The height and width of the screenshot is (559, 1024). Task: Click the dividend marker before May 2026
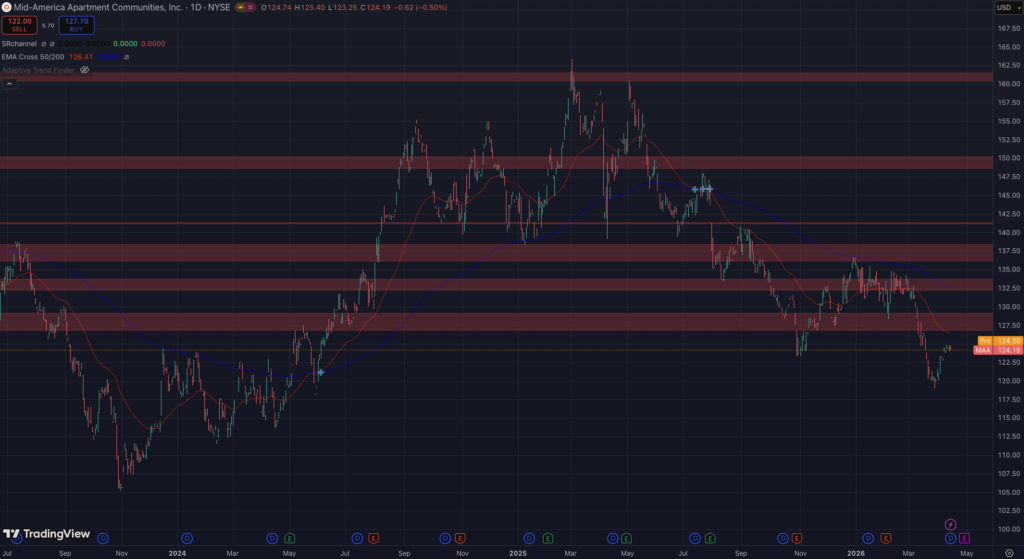pos(951,538)
